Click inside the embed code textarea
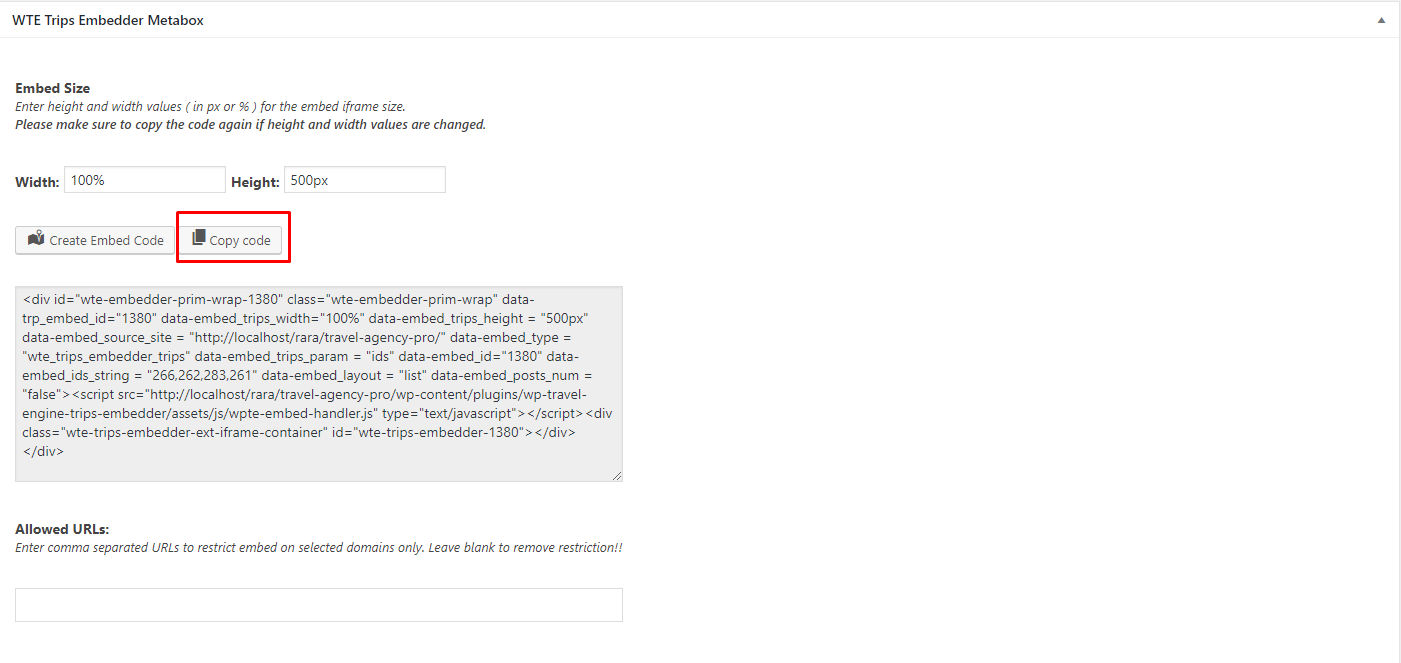The width and height of the screenshot is (1401, 663). point(319,384)
